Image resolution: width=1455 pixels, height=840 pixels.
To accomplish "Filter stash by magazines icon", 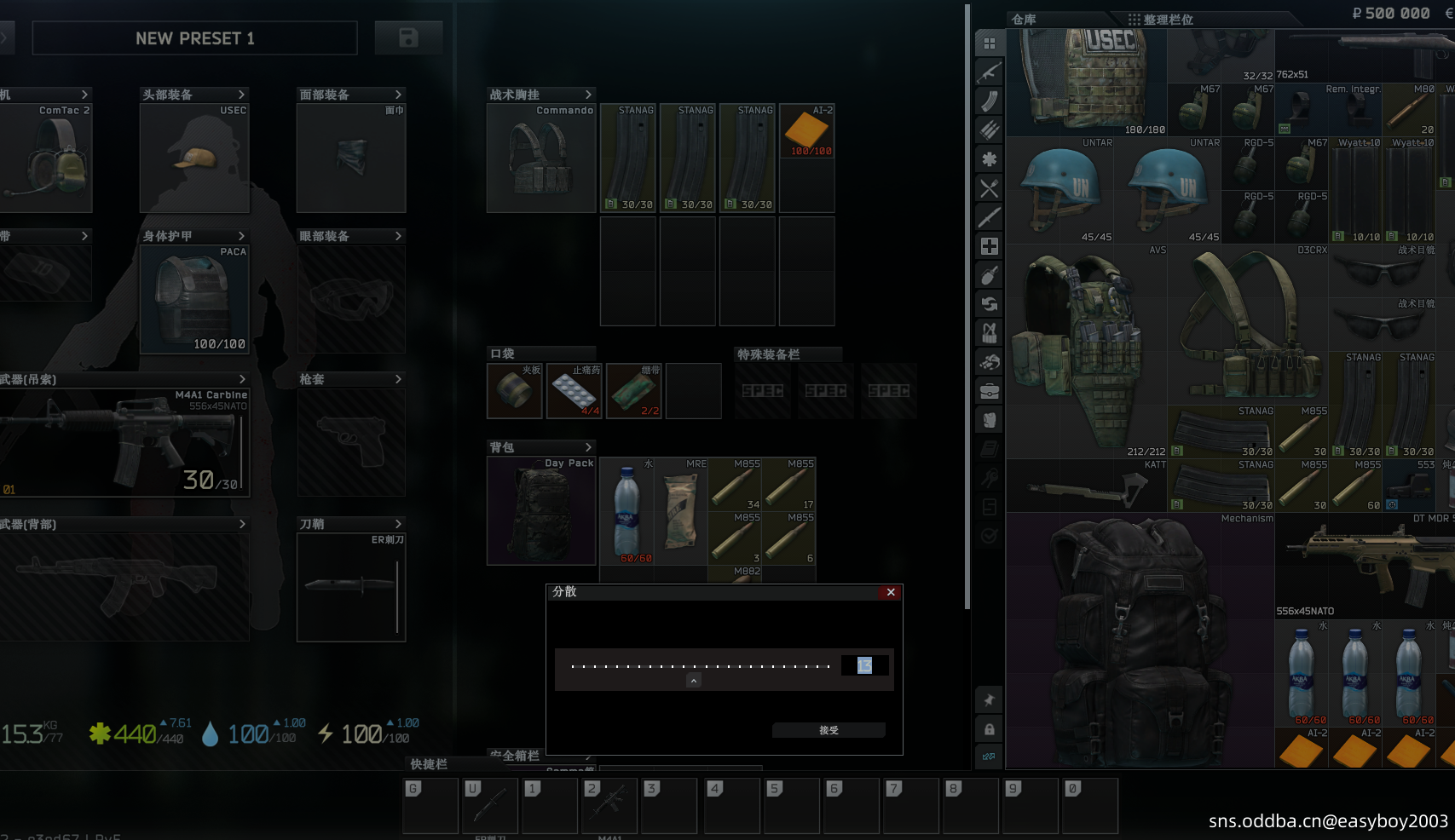I will [x=989, y=101].
